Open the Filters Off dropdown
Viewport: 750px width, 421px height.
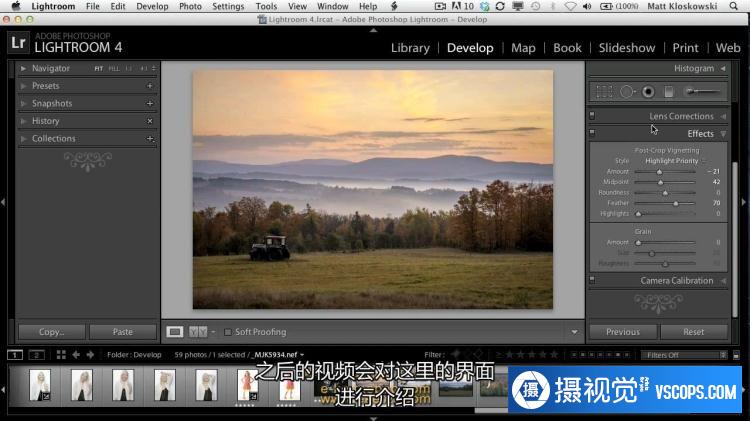pyautogui.click(x=685, y=355)
